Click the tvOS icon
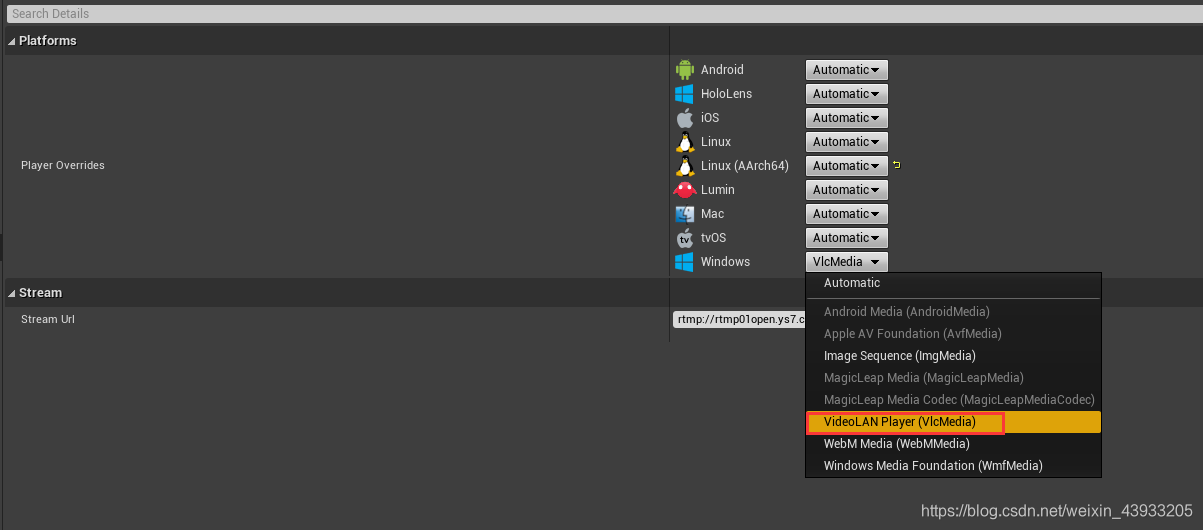The image size is (1203, 530). coord(684,238)
